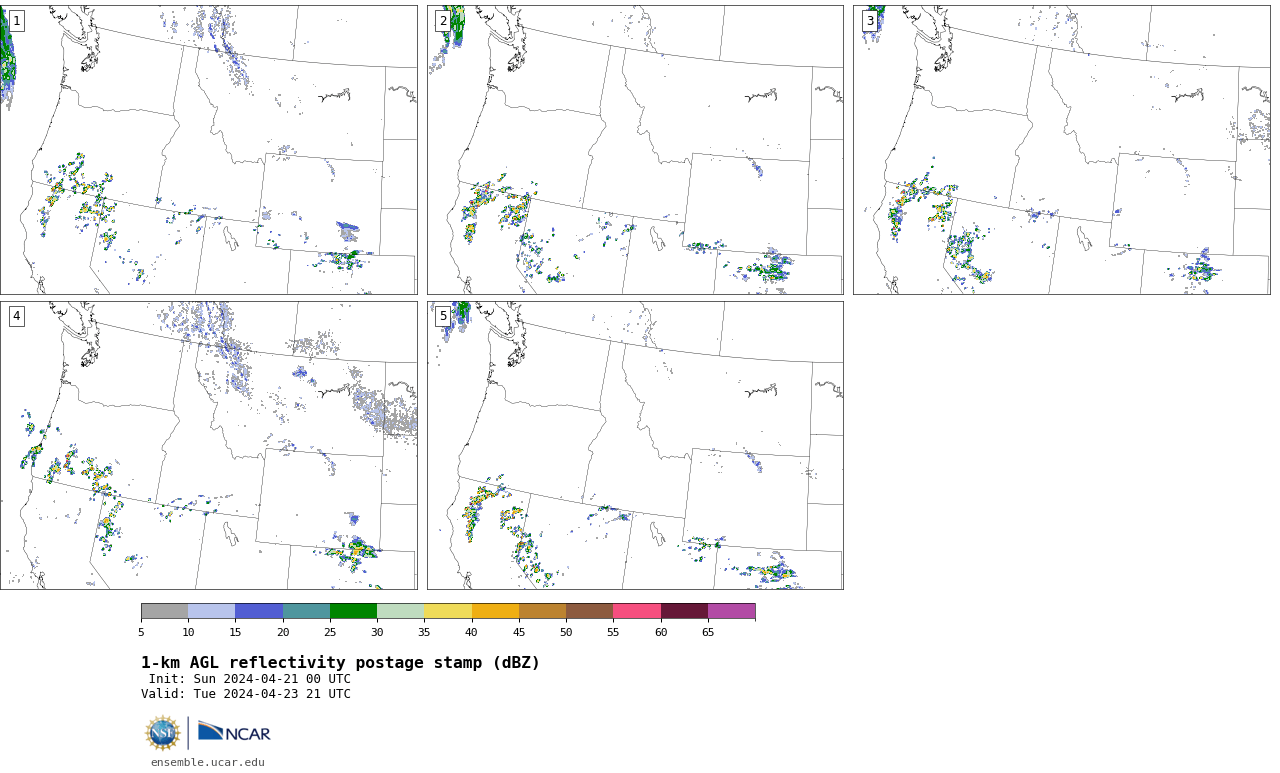Click the colorbar tick label 40
The width and height of the screenshot is (1280, 773).
pos(472,632)
